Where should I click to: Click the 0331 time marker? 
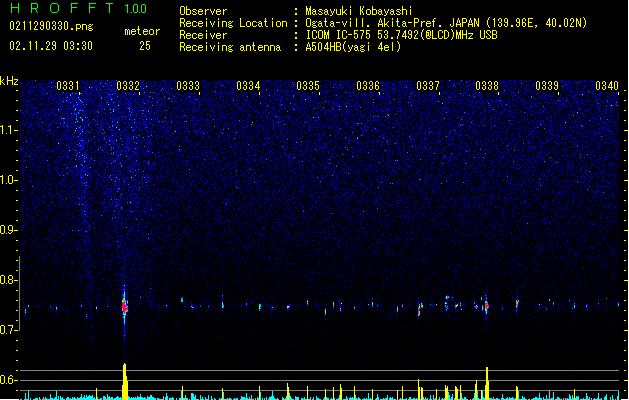[x=68, y=86]
